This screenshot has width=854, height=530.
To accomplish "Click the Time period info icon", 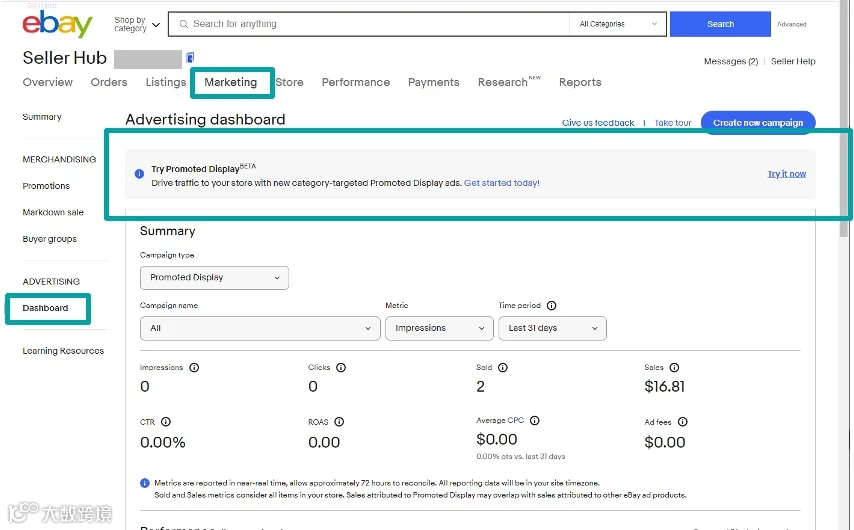I will coord(551,306).
